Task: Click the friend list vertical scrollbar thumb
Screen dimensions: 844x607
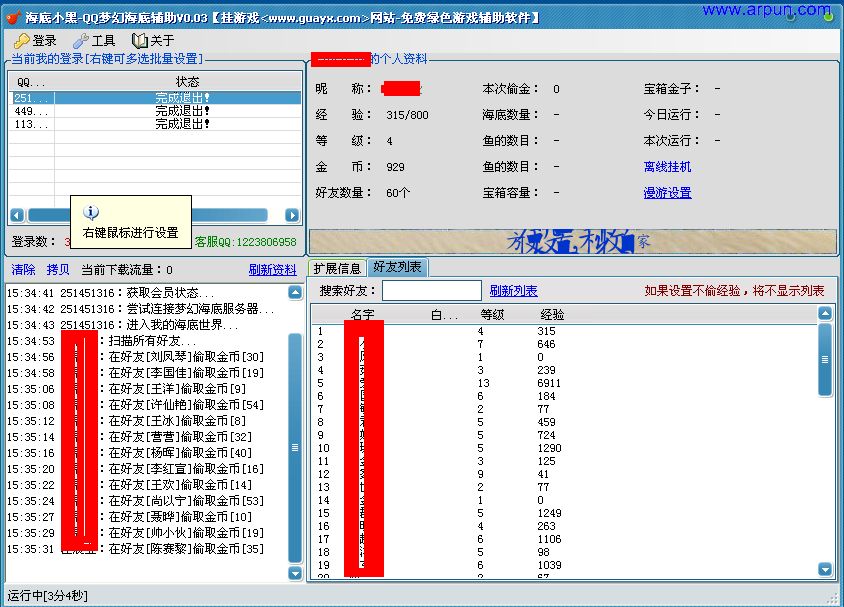Action: coord(825,360)
